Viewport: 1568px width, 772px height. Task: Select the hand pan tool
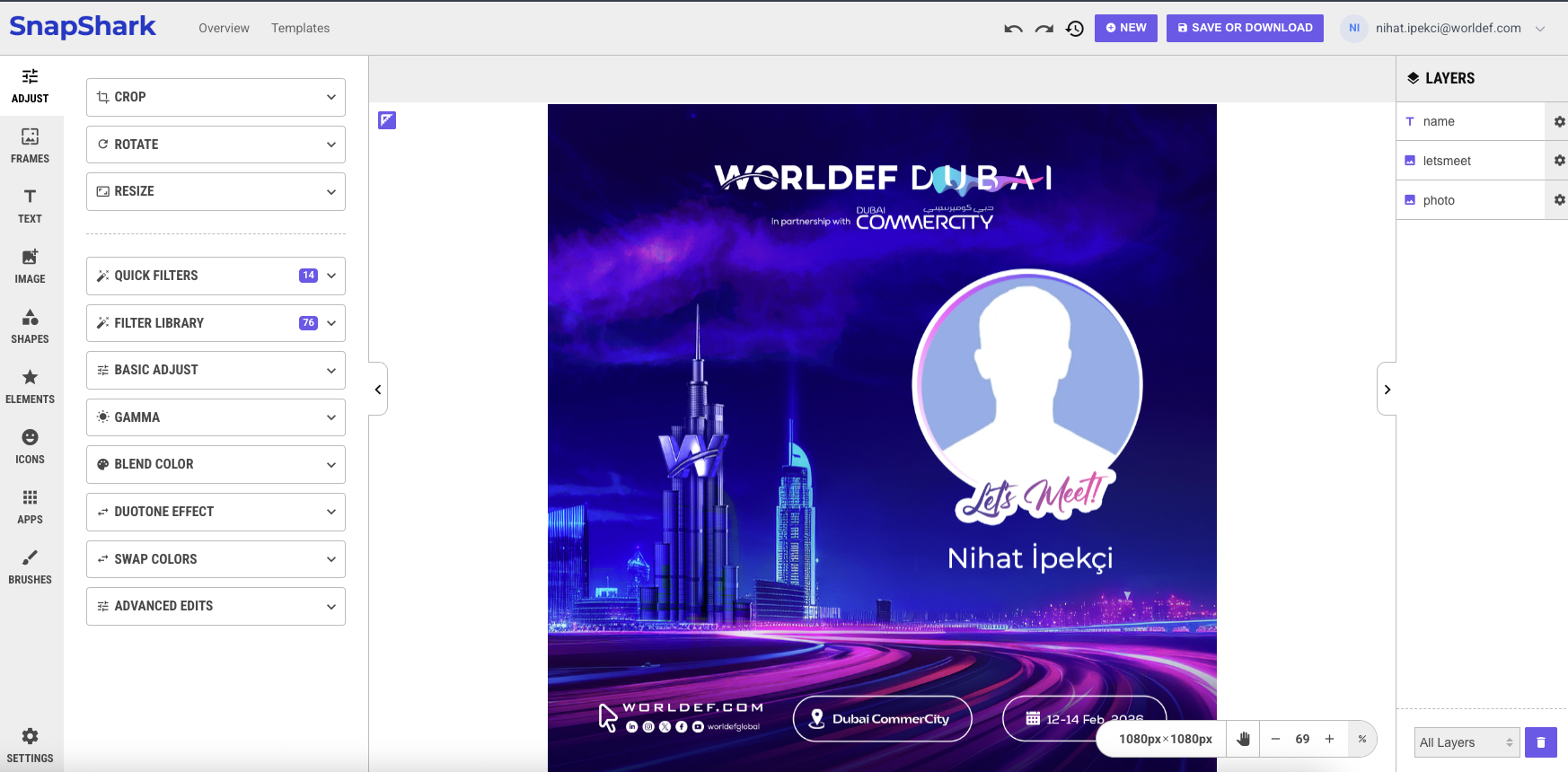(x=1243, y=739)
